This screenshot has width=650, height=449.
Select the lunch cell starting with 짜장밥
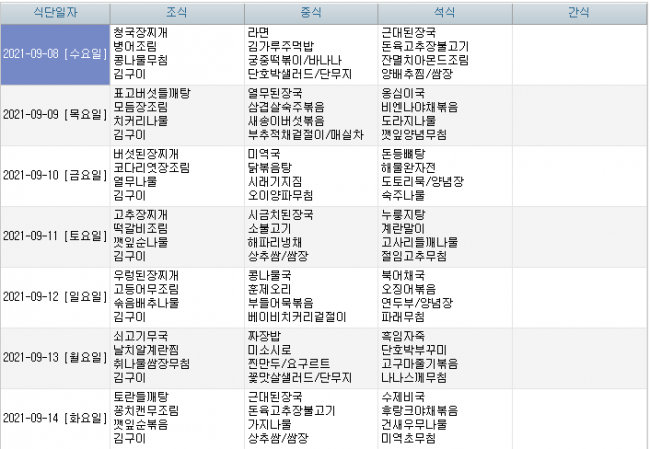[x=311, y=356]
